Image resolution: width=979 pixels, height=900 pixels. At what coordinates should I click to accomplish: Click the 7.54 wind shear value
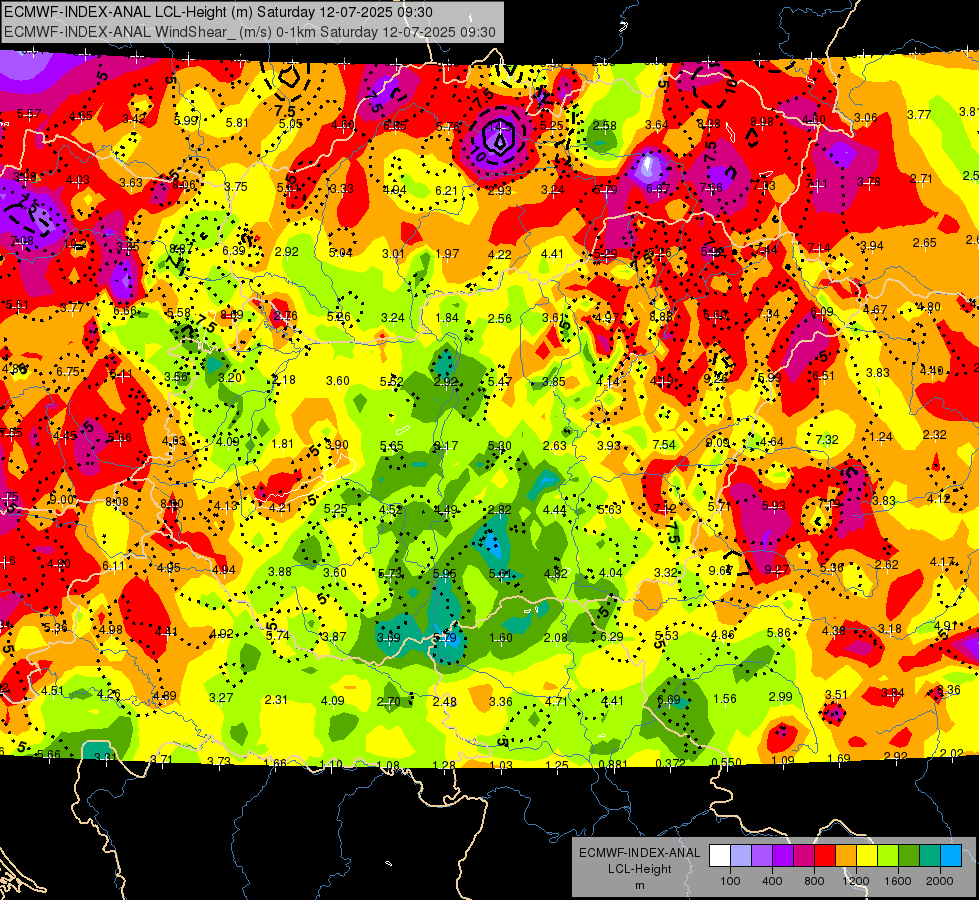664,444
